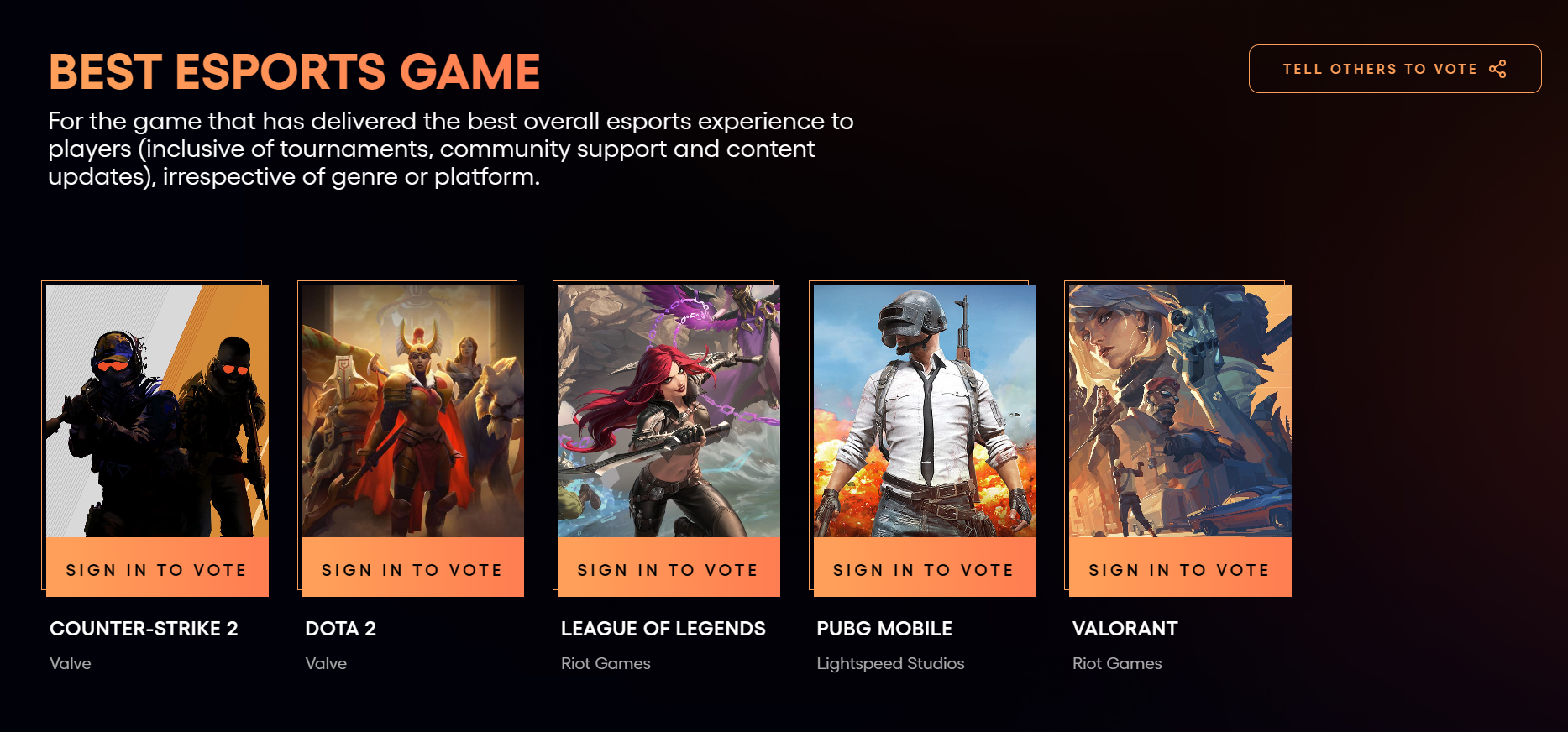The width and height of the screenshot is (1568, 732).
Task: Click the Tell Others to Vote button text
Action: [1380, 69]
